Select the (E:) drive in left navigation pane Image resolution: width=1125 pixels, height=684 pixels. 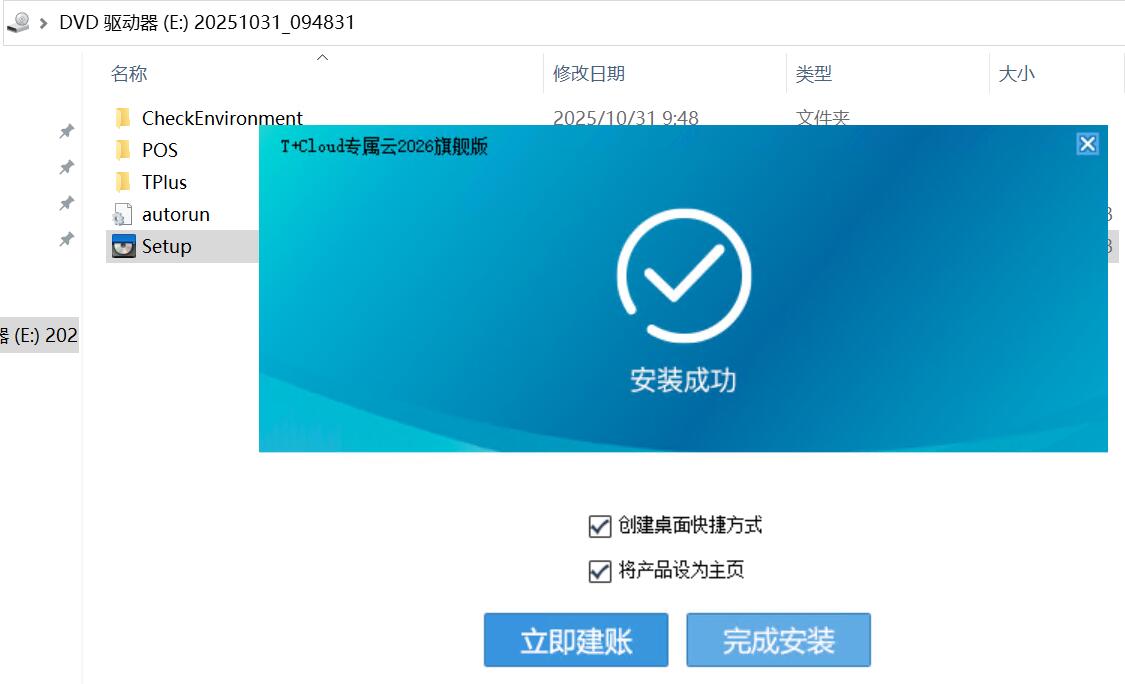[x=39, y=335]
